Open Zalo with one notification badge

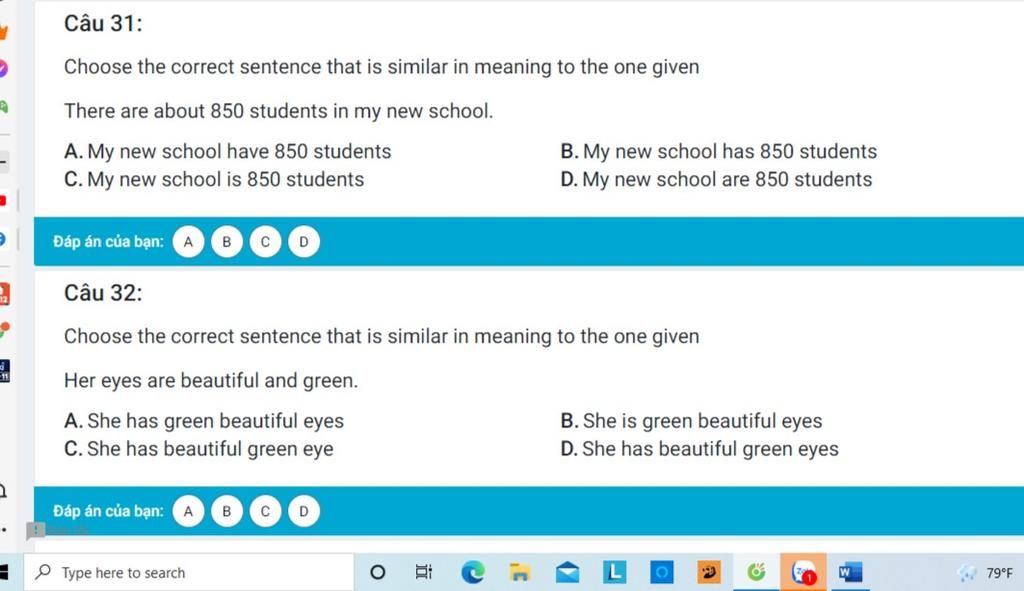(803, 573)
